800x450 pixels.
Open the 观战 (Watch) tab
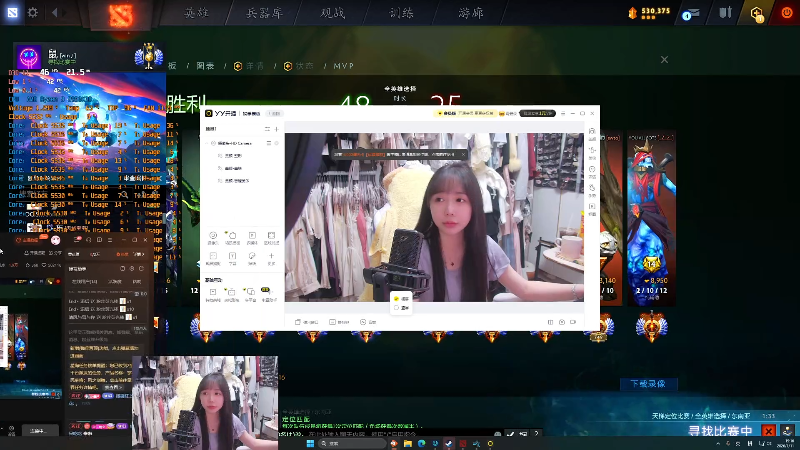(333, 13)
